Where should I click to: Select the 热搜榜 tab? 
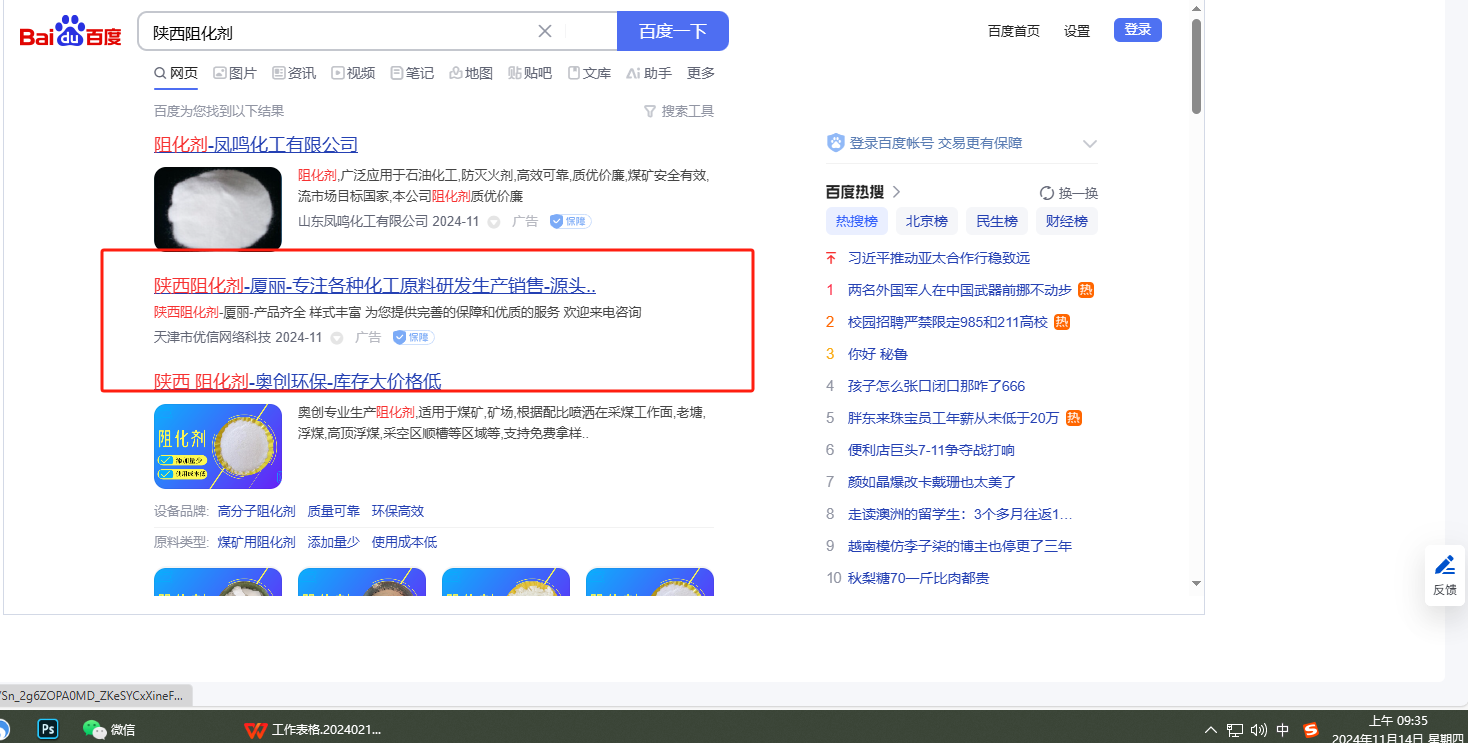[856, 221]
